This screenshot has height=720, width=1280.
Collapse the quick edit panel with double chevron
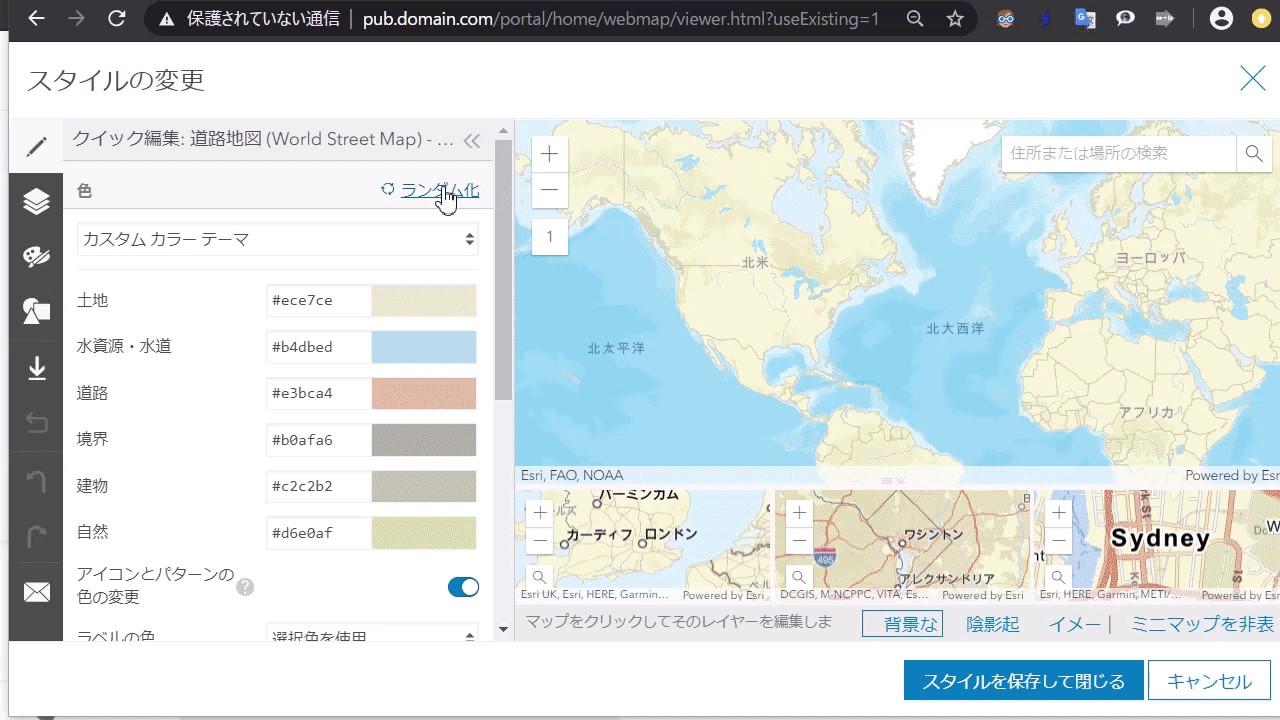(472, 141)
